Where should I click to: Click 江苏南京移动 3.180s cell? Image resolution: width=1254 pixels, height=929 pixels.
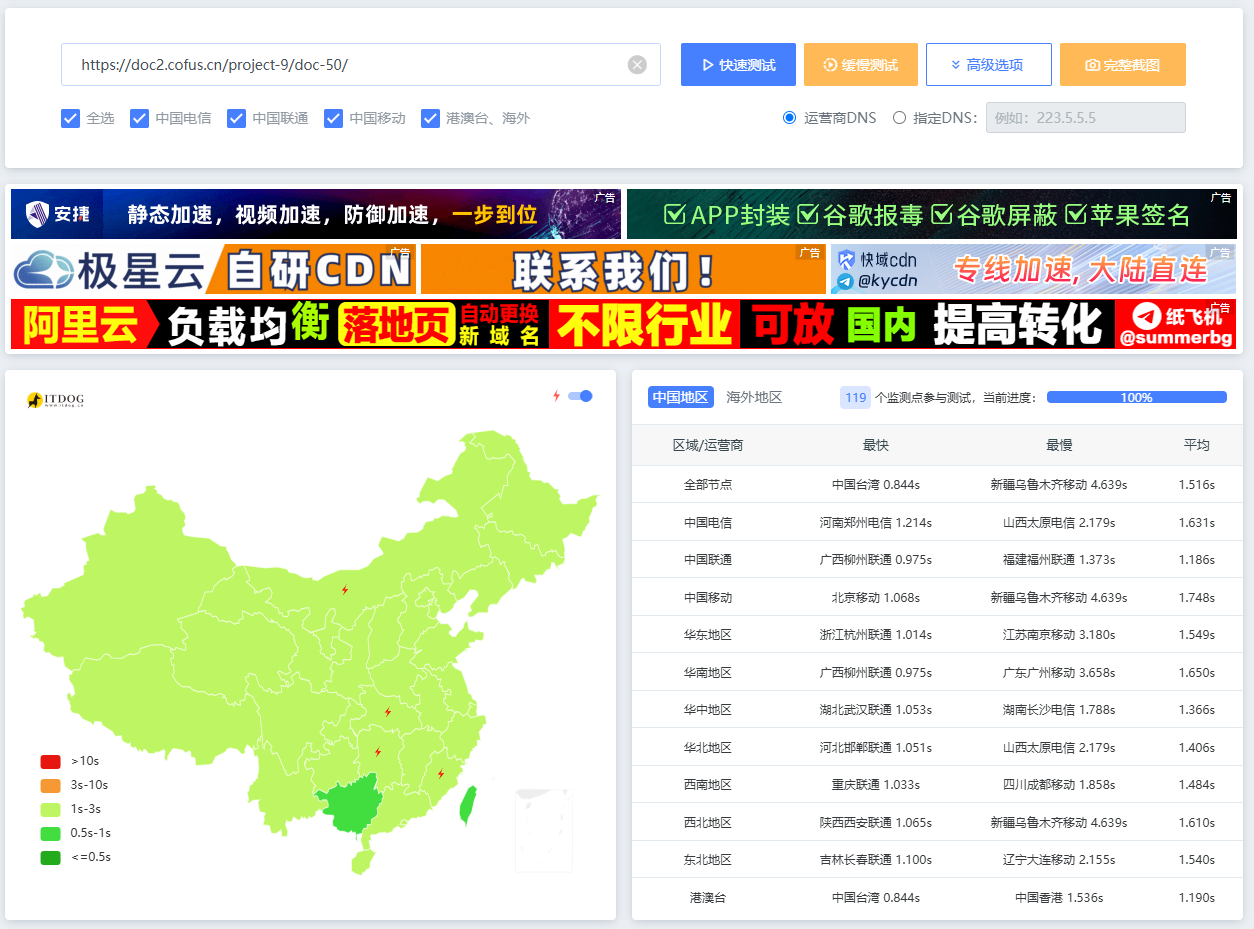pyautogui.click(x=1059, y=635)
